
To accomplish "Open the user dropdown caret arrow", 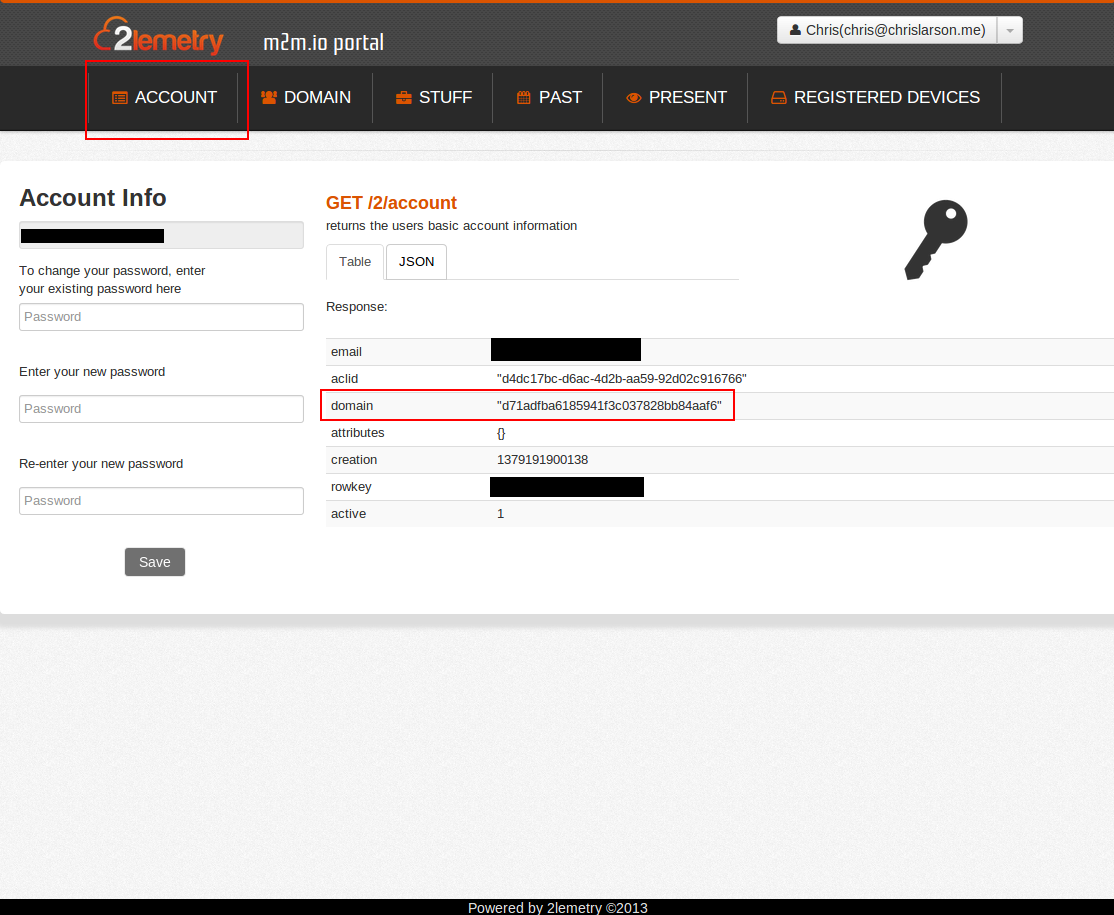I will click(x=1010, y=31).
